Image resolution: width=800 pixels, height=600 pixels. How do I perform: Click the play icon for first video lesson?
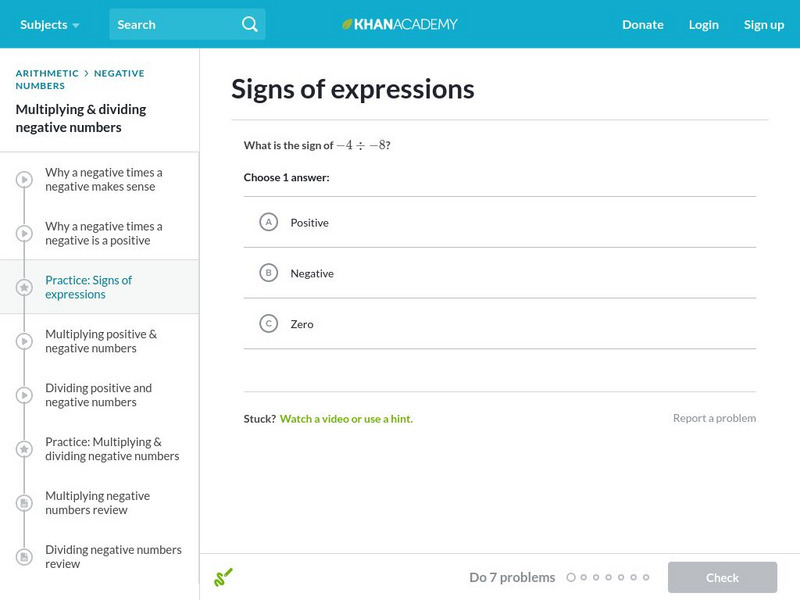pos(25,180)
